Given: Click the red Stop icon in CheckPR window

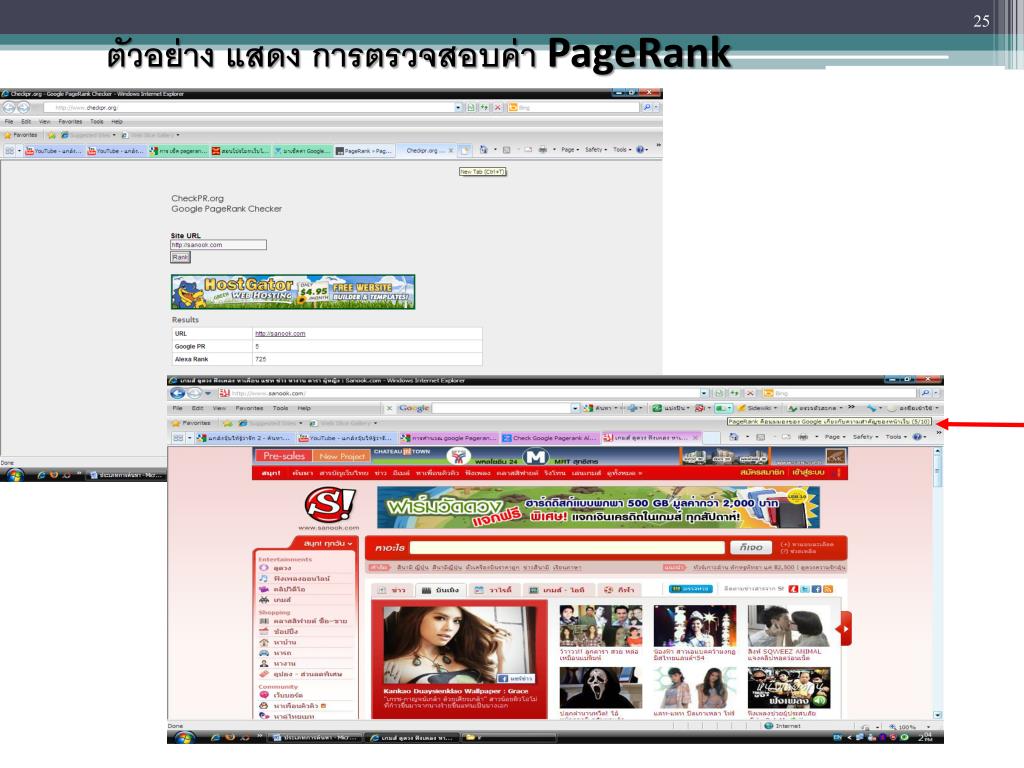Looking at the screenshot, I should click(x=498, y=108).
